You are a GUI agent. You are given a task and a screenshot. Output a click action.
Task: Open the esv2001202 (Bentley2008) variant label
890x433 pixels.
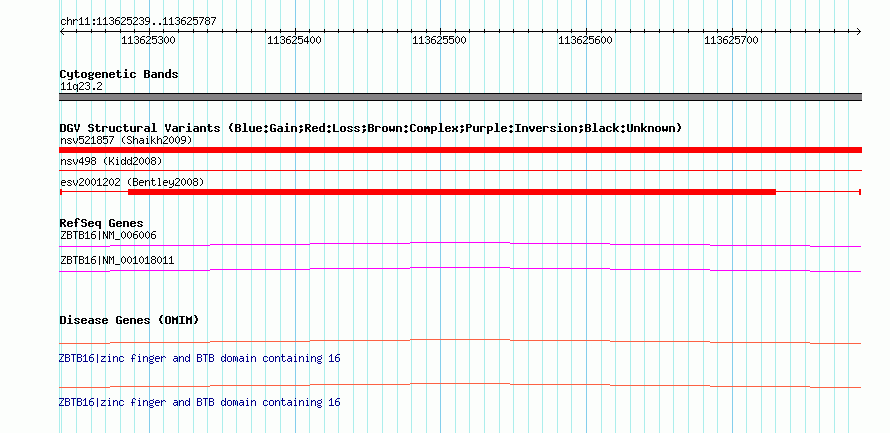pos(132,182)
